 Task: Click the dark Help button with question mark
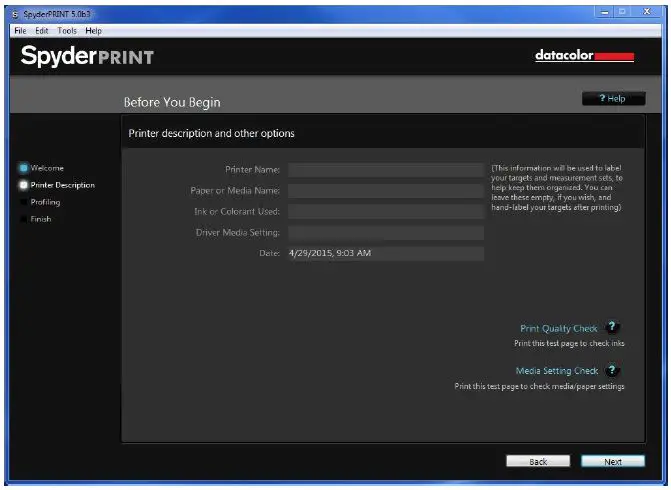coord(613,98)
